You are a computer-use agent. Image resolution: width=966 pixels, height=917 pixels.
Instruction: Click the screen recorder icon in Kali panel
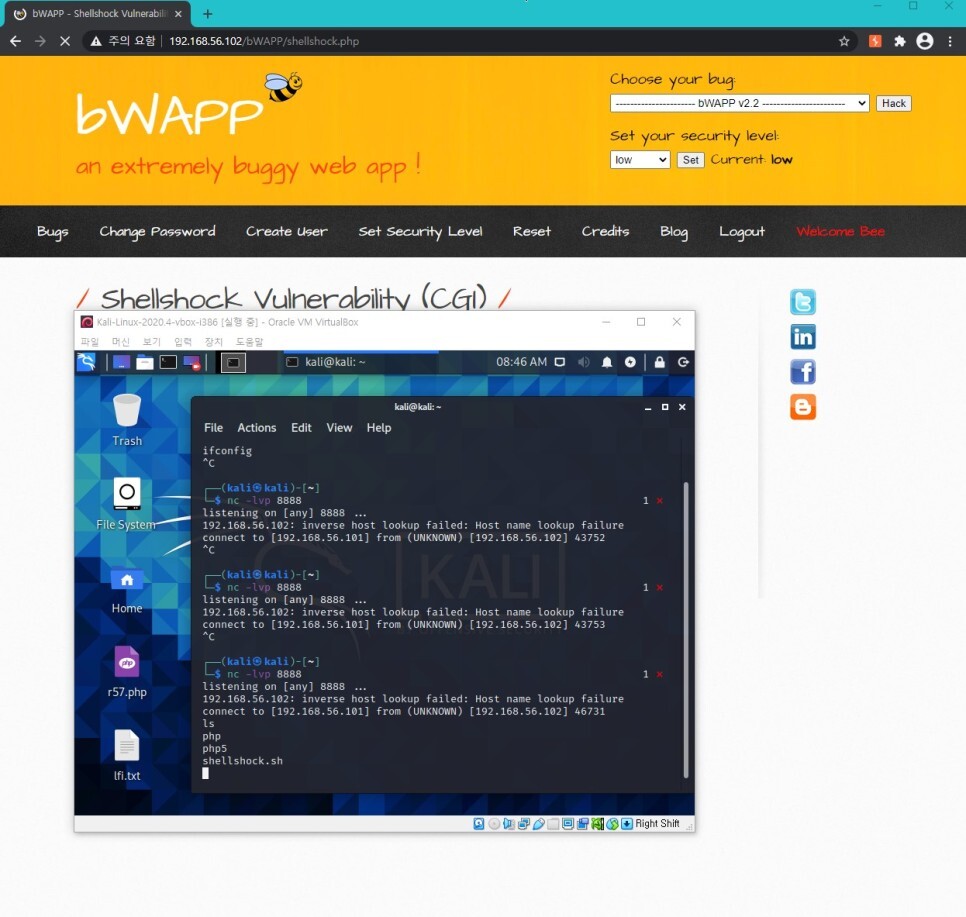192,362
